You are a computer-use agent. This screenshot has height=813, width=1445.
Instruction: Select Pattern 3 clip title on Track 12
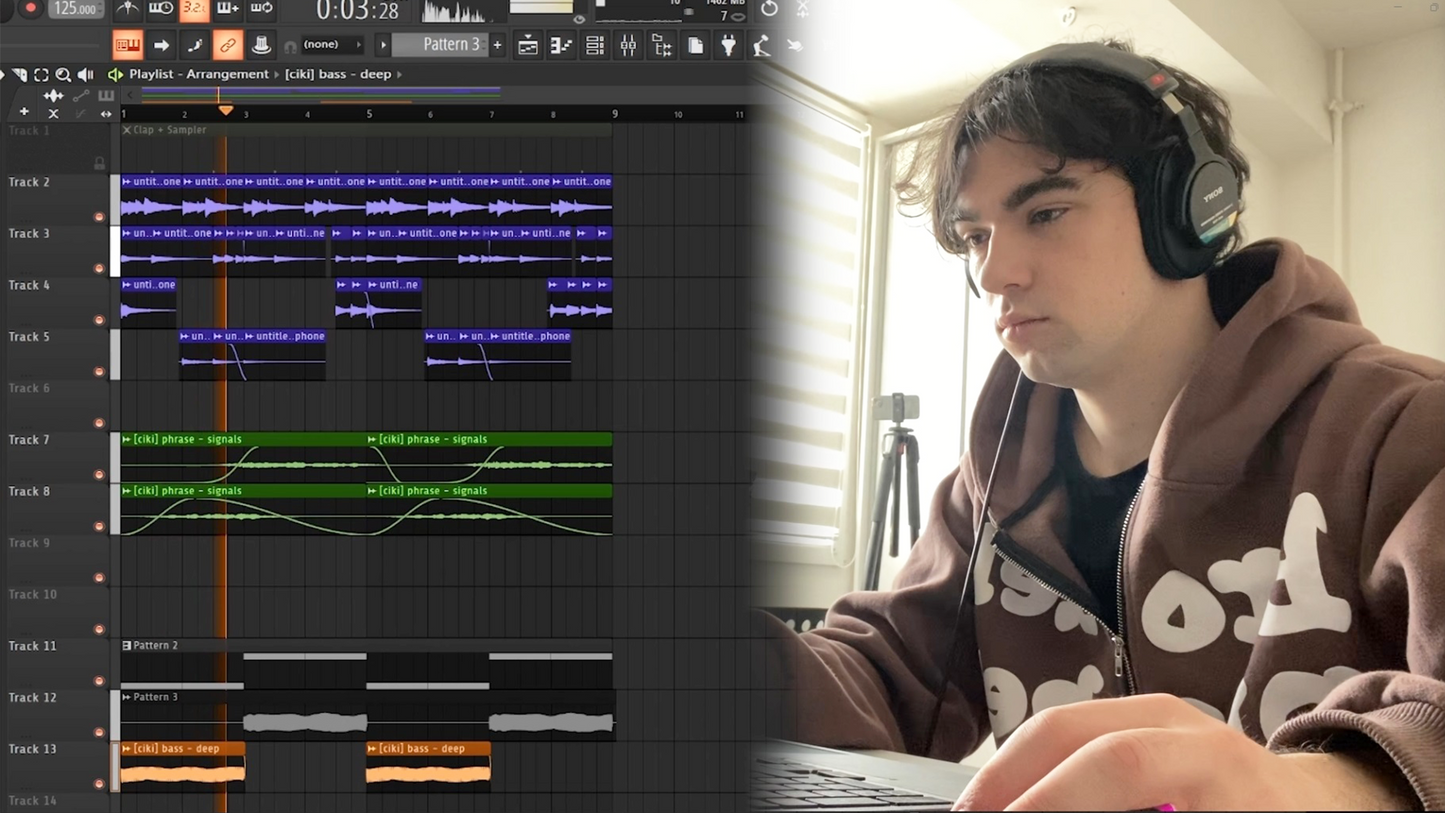point(155,697)
